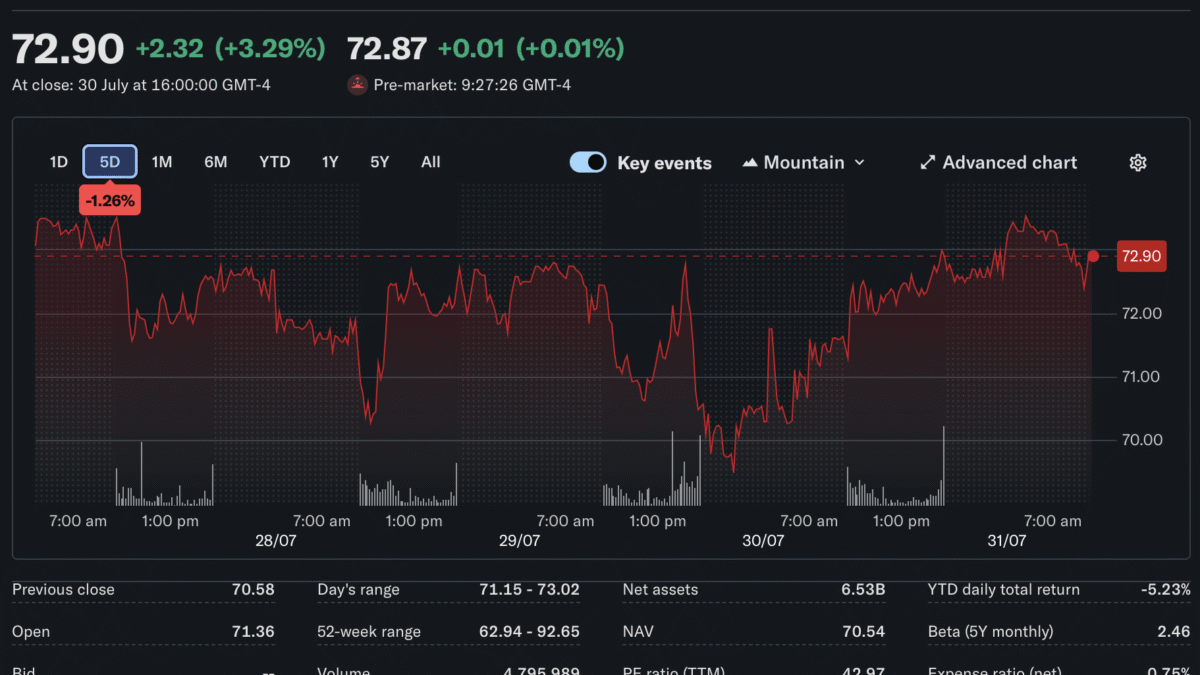The height and width of the screenshot is (675, 1200).
Task: Click the 29/07 date label
Action: 519,540
